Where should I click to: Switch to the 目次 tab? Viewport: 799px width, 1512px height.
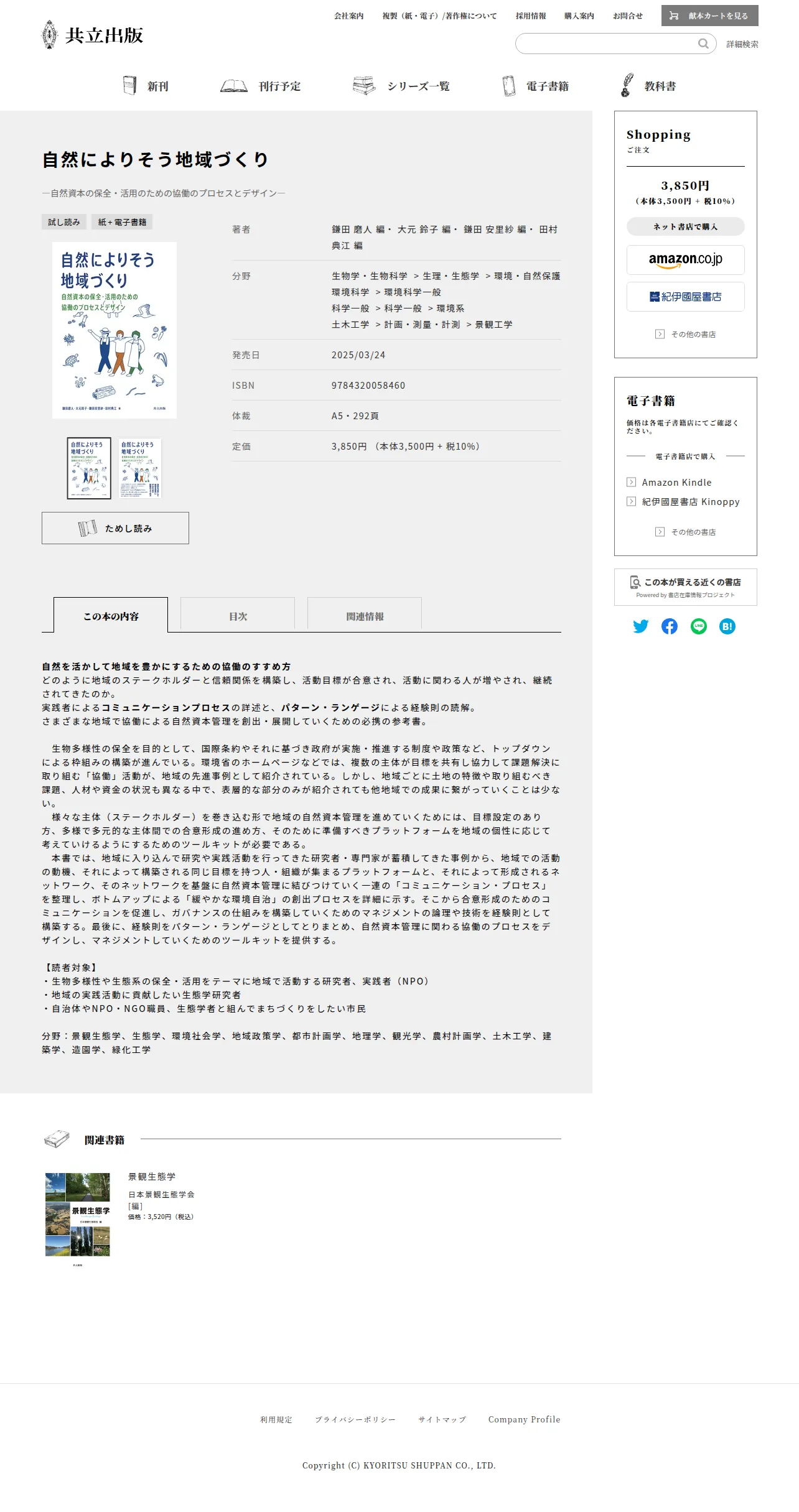(x=238, y=615)
